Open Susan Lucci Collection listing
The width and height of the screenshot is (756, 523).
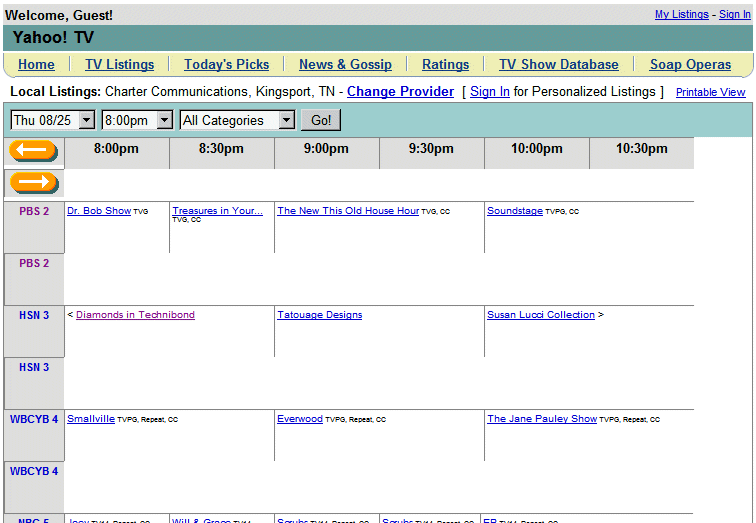541,315
